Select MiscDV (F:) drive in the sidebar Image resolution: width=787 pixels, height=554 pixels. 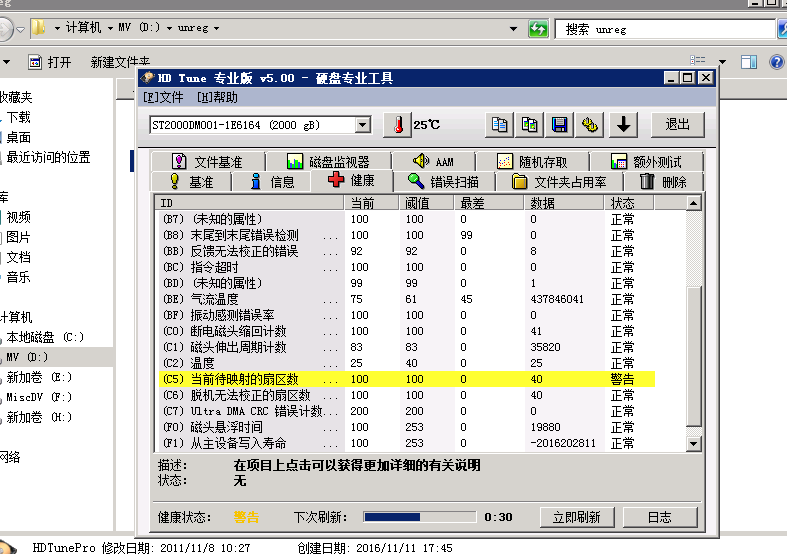(x=39, y=397)
